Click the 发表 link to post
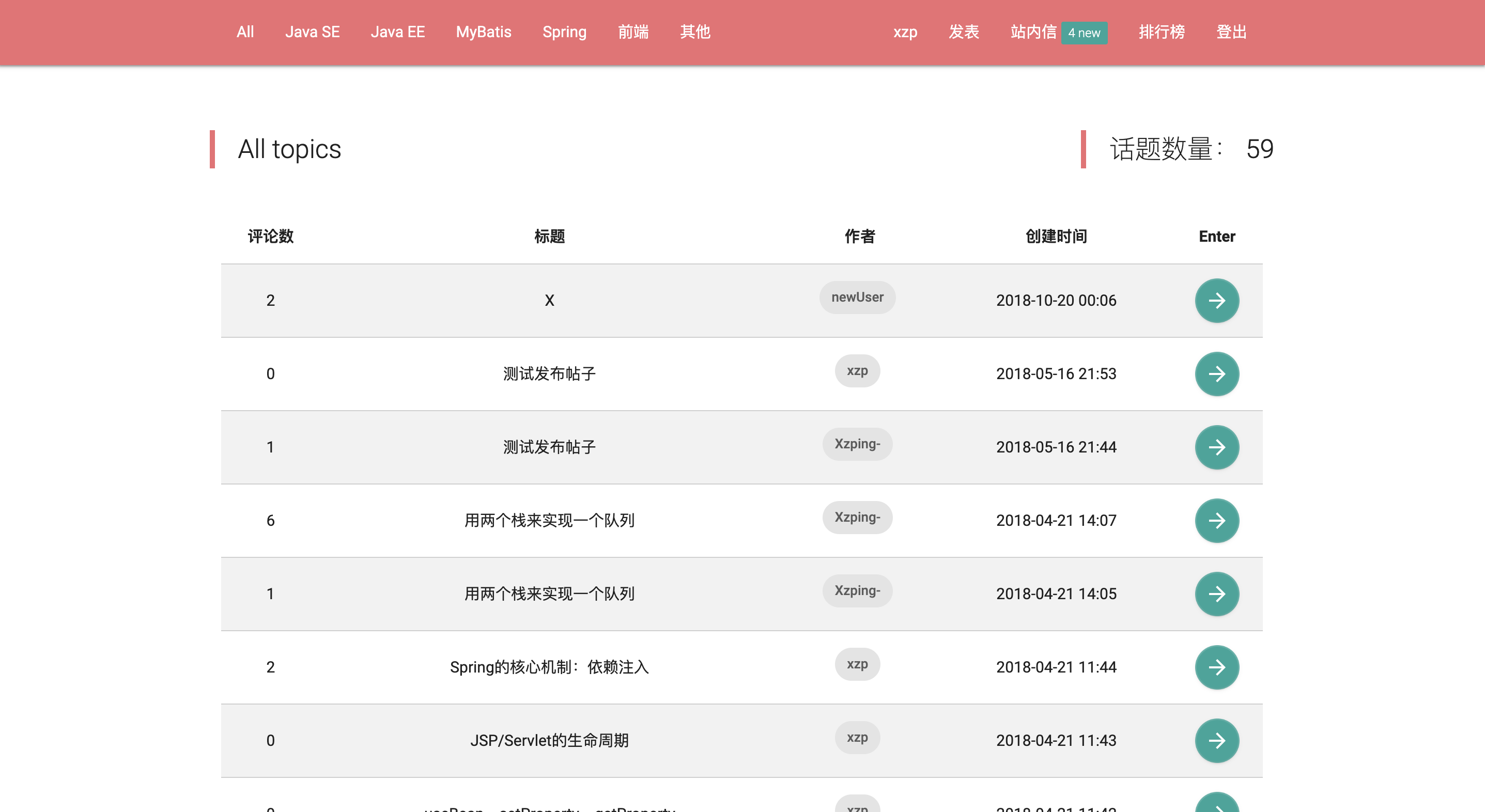 [x=963, y=32]
